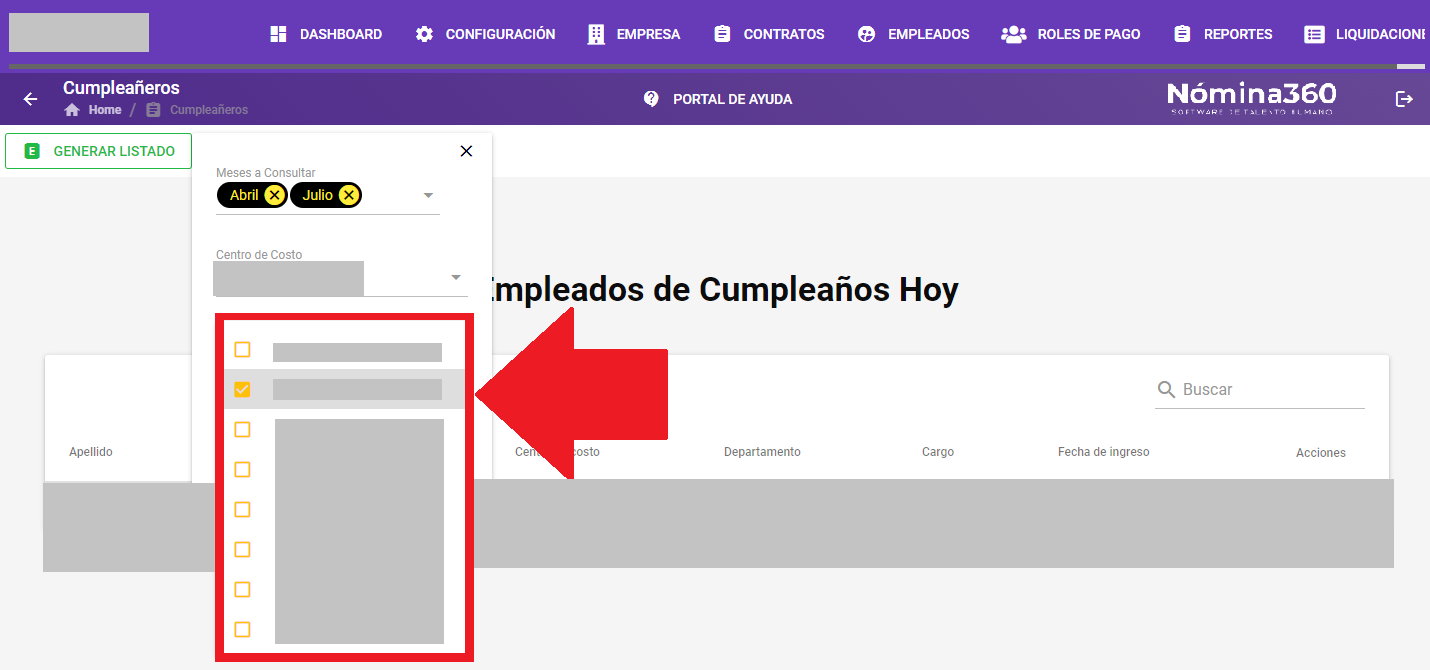Check the fourth cost center checkbox
The image size is (1430, 670).
(x=242, y=470)
